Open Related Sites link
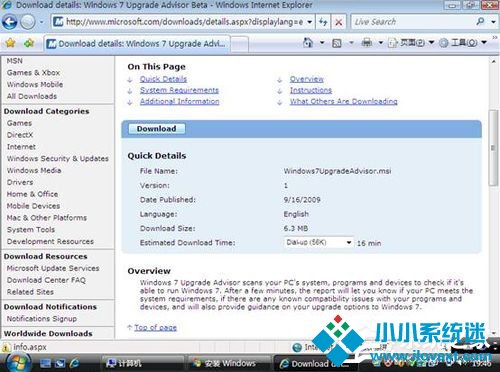Screen dimensions: 500x372 pos(30,292)
